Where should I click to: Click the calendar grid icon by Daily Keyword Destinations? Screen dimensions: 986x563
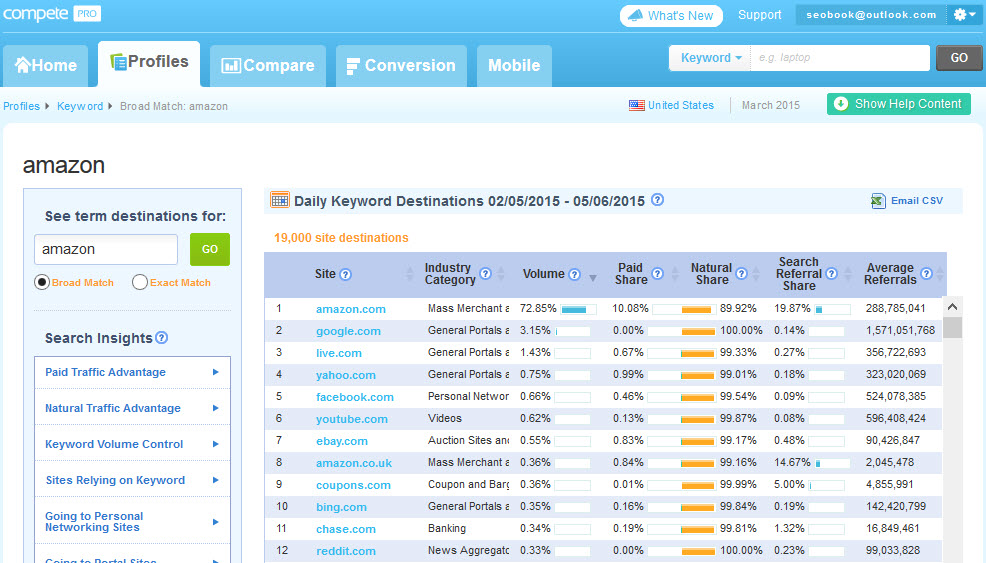point(280,200)
